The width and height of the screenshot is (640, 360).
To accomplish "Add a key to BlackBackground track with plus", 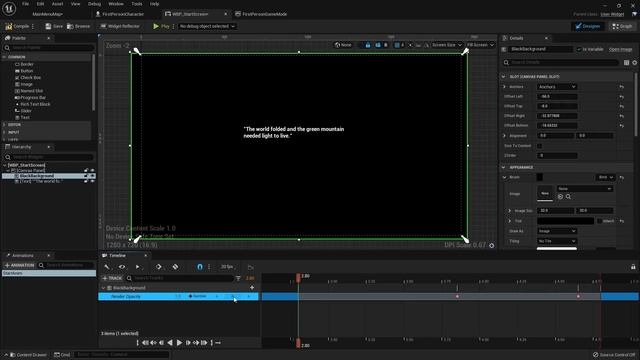I will pyautogui.click(x=252, y=288).
